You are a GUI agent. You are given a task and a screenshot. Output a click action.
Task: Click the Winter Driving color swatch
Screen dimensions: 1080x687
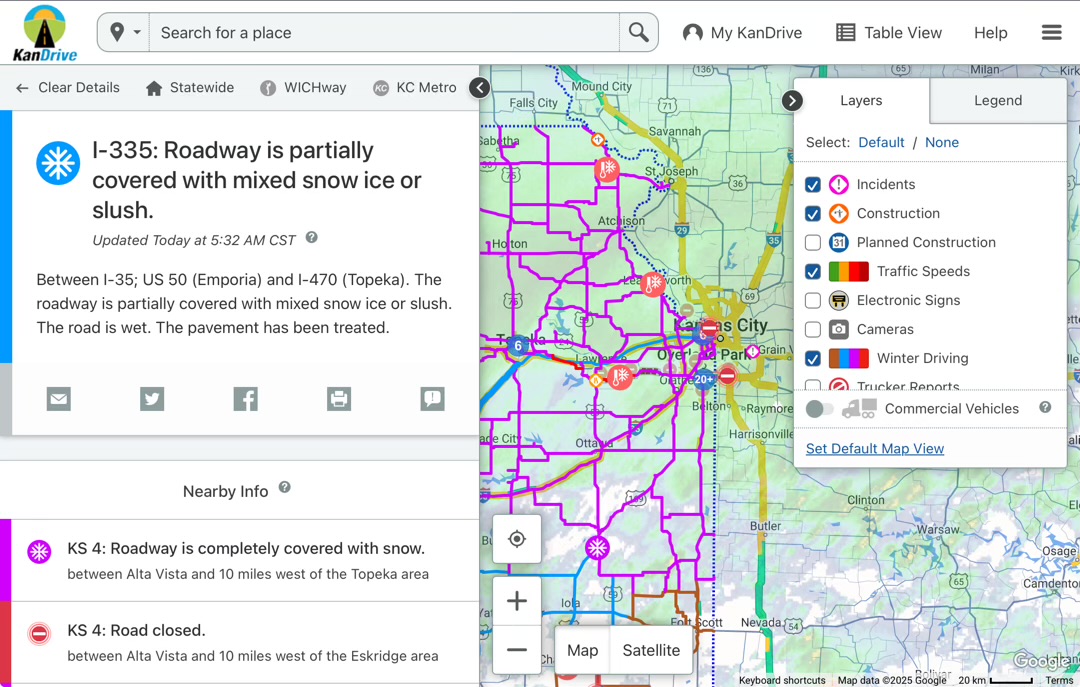coord(848,358)
